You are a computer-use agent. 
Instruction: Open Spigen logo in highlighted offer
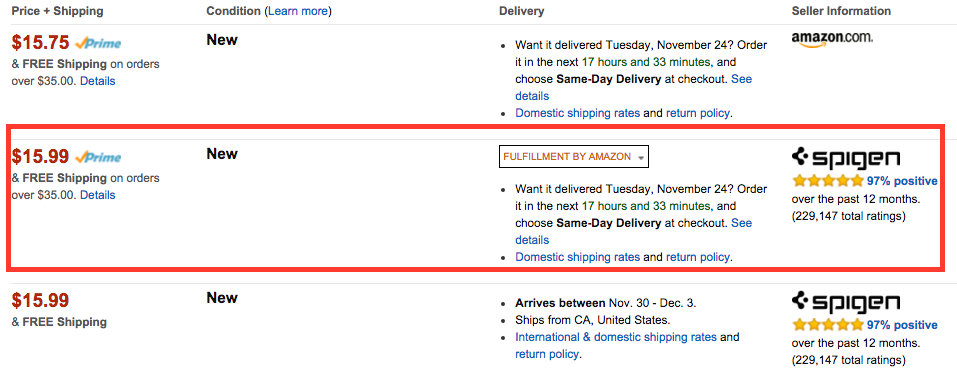(x=846, y=159)
